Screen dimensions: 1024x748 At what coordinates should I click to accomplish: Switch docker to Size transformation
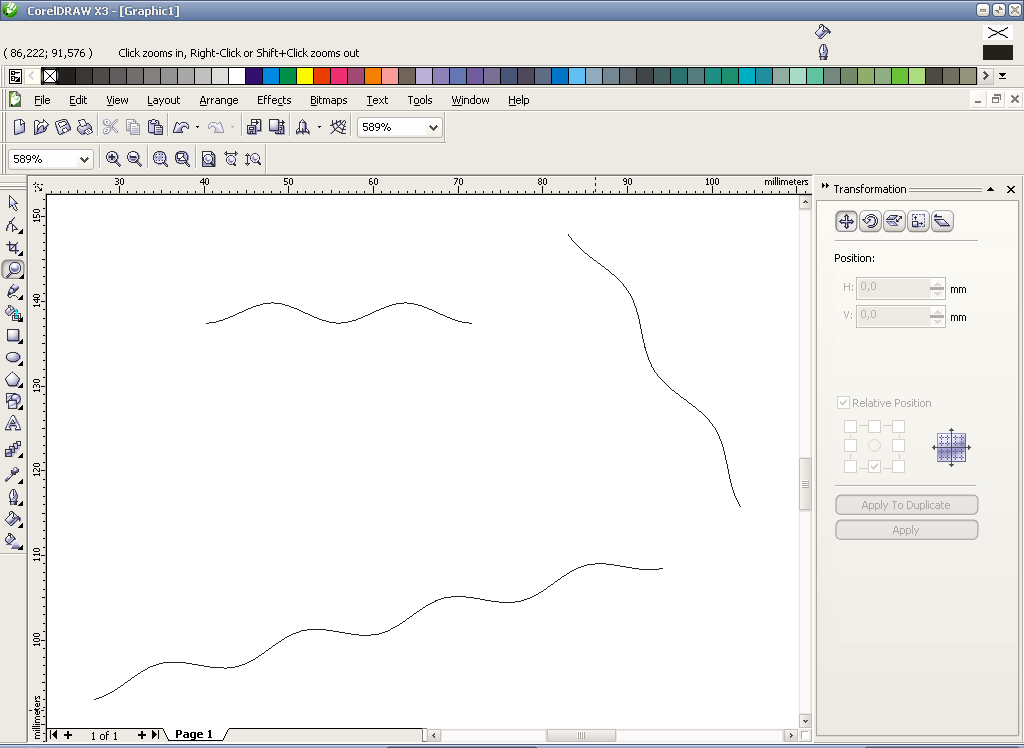[918, 221]
